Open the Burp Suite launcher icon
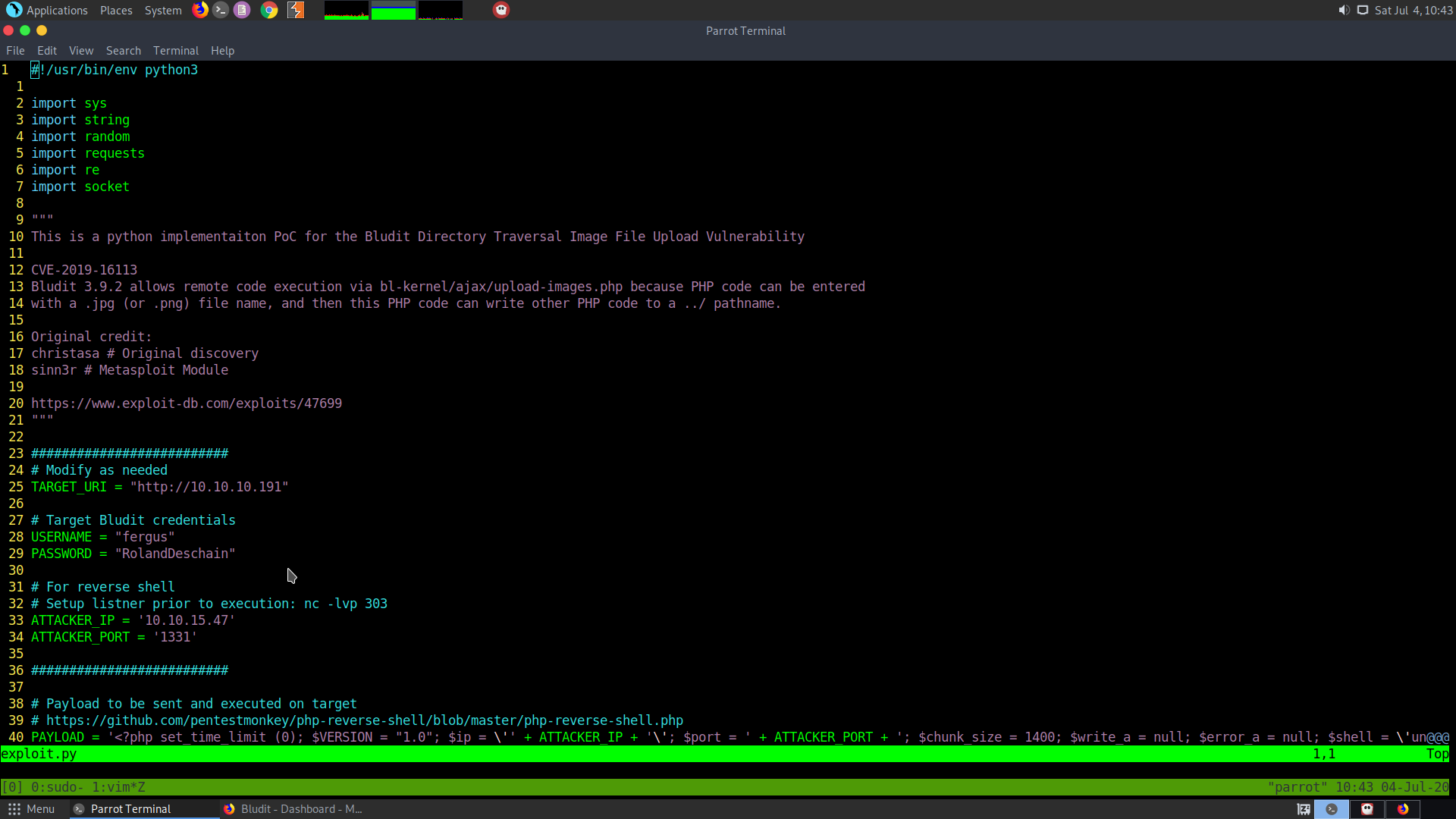Viewport: 1456px width, 819px height. point(296,10)
